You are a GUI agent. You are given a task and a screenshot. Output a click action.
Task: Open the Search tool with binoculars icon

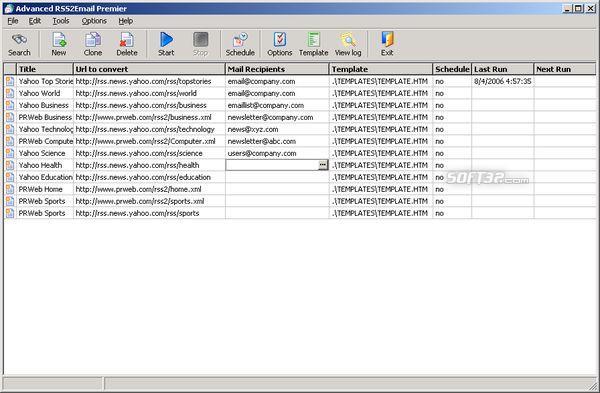[x=19, y=44]
